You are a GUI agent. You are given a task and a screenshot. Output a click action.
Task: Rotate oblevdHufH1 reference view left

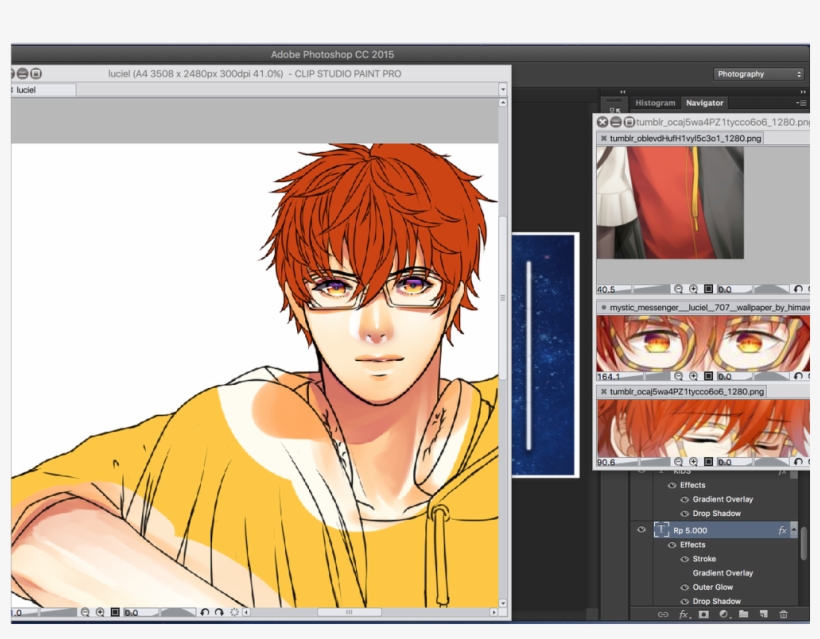(x=798, y=289)
